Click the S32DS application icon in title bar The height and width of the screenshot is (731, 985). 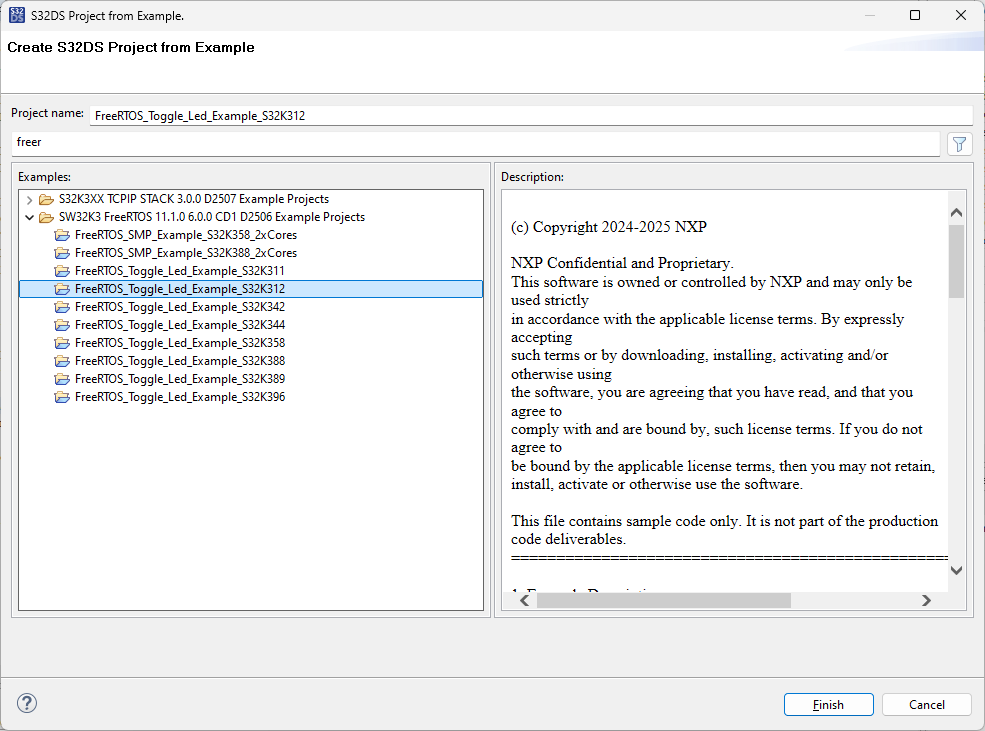(x=17, y=15)
